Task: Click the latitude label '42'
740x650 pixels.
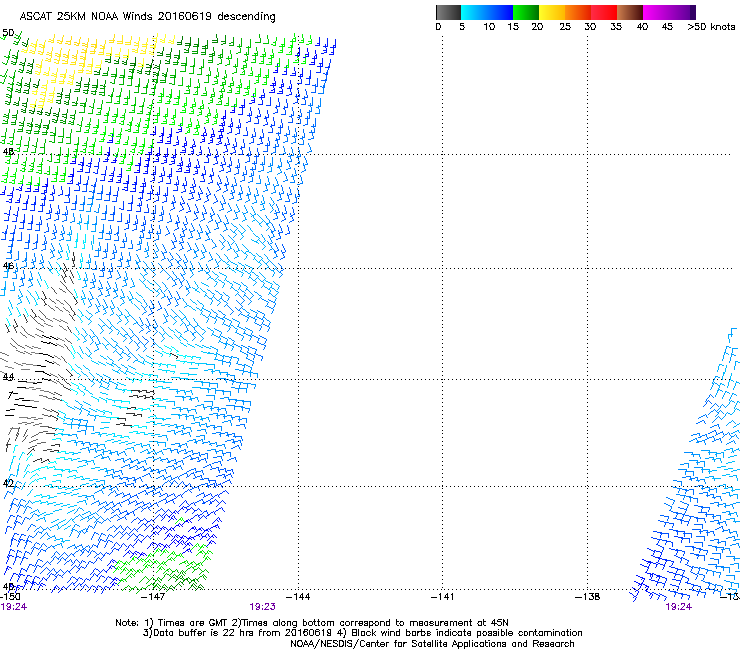Action: click(x=8, y=483)
